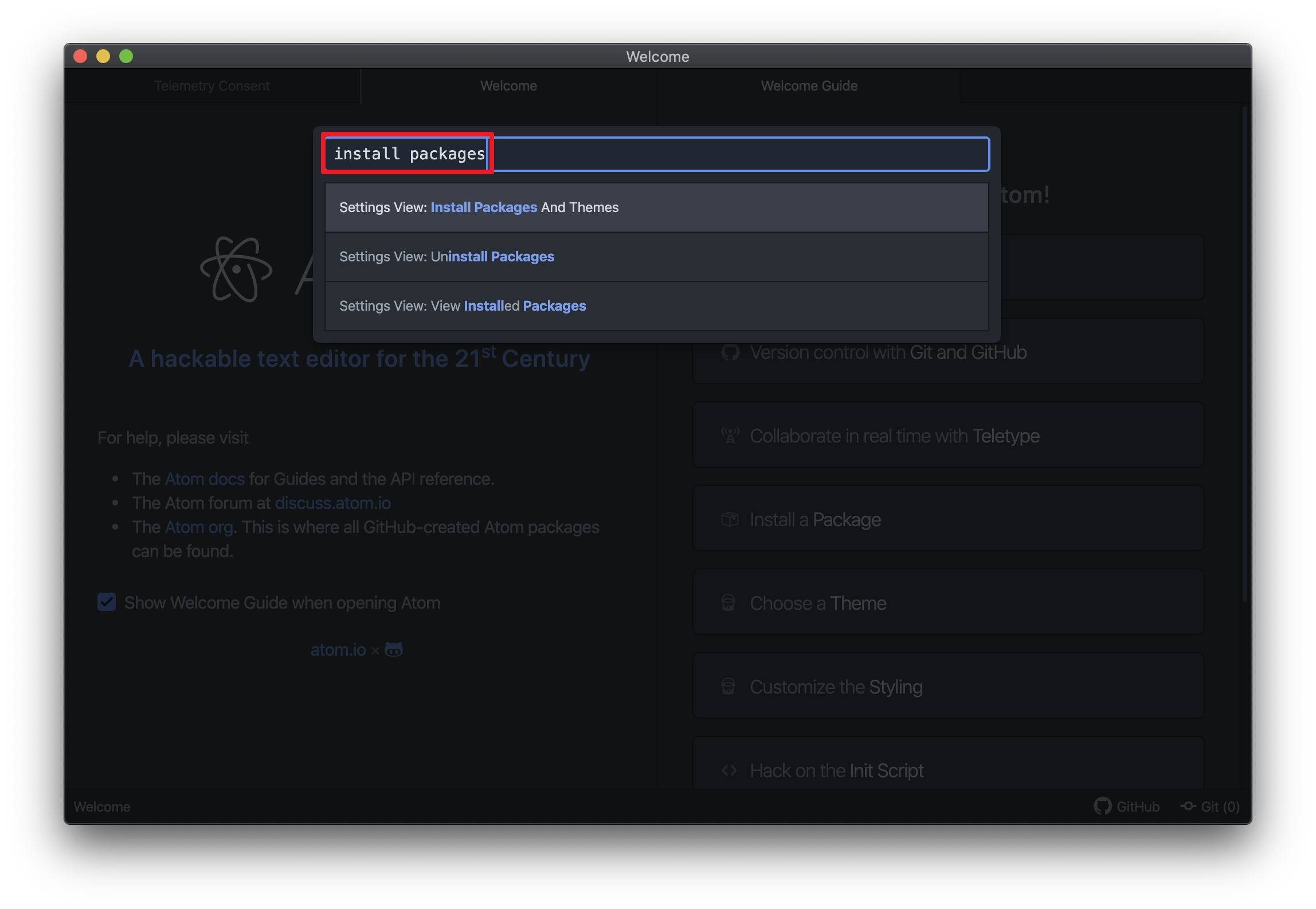Switch to the Telemetry Consent tab
1316x909 pixels.
point(212,86)
